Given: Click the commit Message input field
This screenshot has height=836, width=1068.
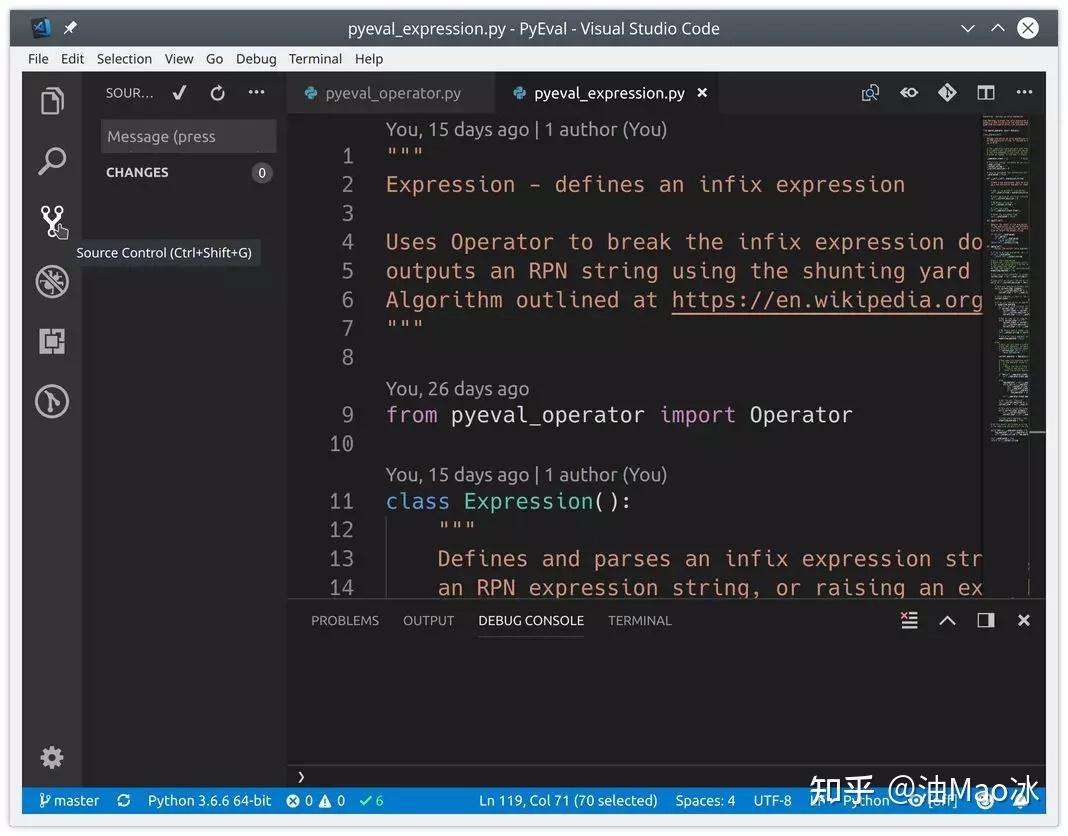Looking at the screenshot, I should [188, 136].
